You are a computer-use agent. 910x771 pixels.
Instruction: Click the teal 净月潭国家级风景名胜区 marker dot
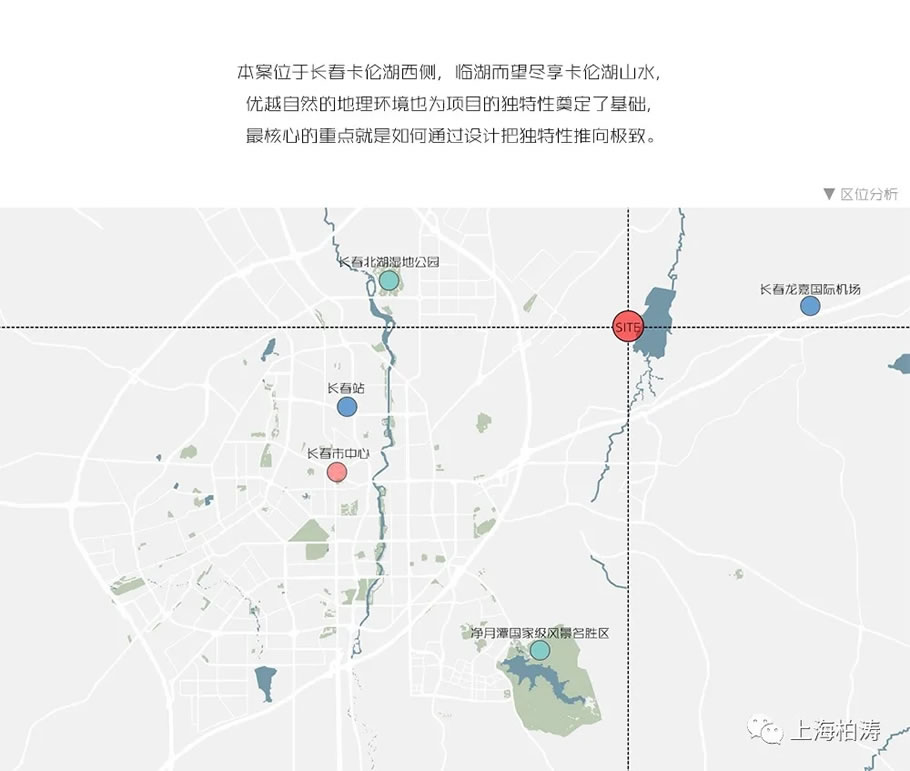click(x=540, y=650)
